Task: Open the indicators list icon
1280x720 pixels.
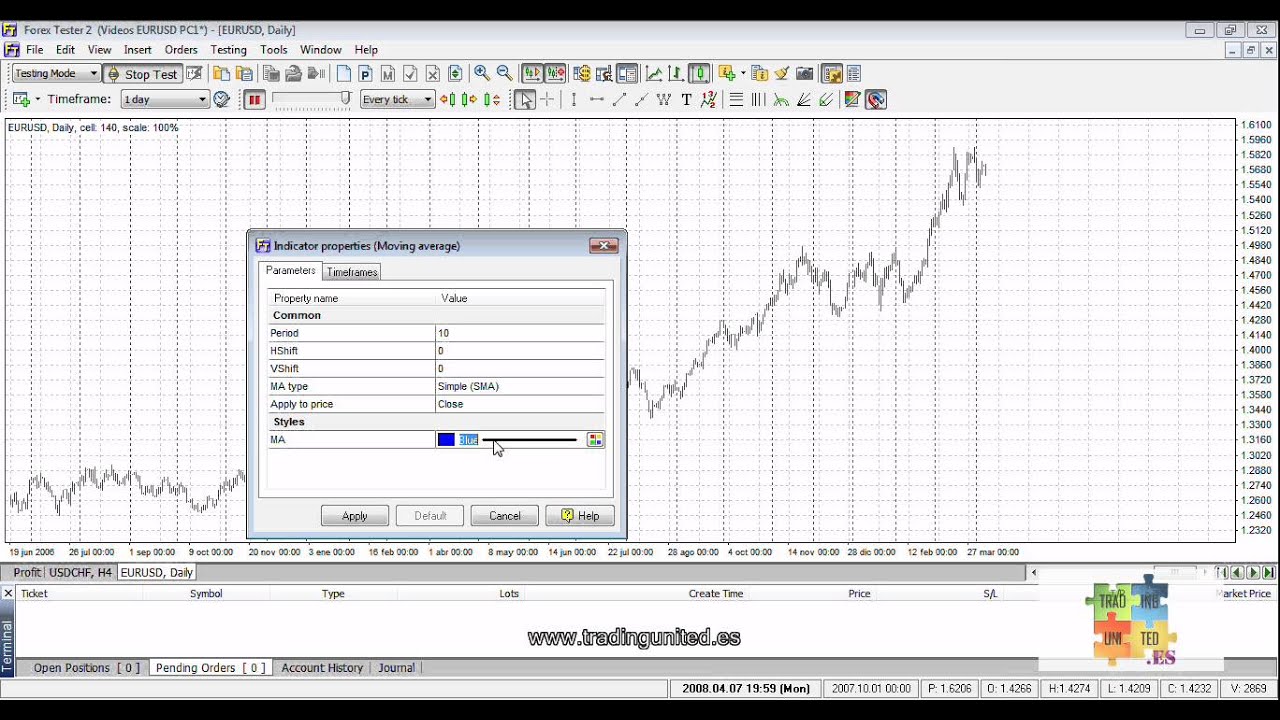Action: [760, 73]
